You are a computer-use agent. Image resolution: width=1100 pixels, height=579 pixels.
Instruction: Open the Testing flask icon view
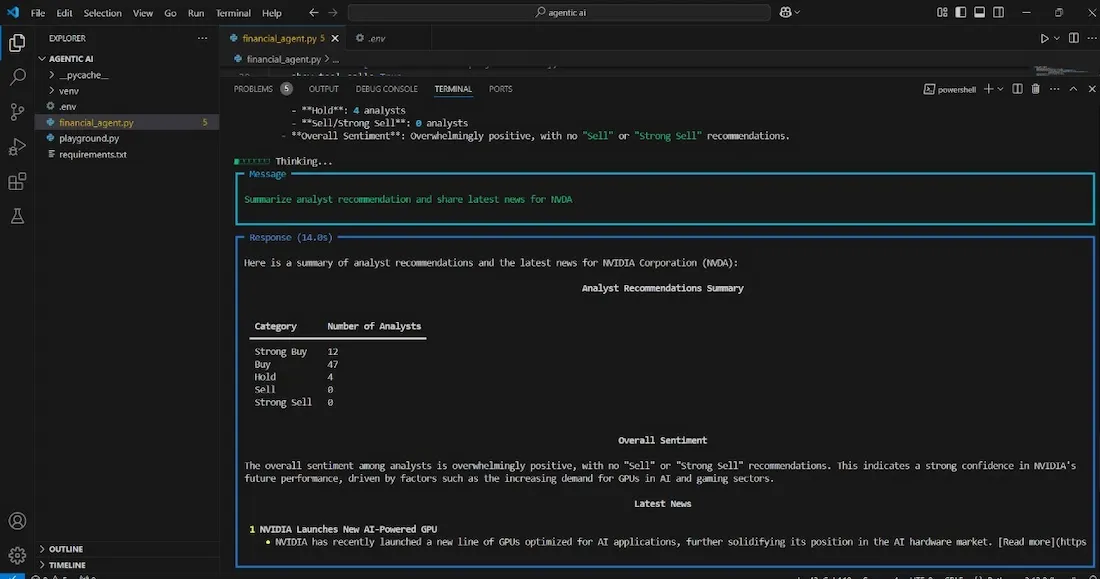17,216
